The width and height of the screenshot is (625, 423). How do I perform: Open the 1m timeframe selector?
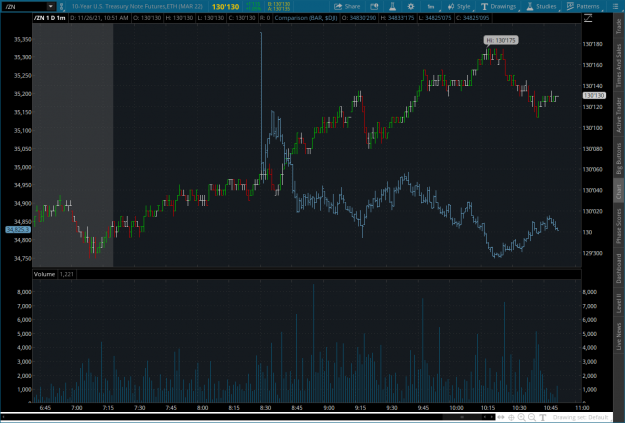click(x=431, y=6)
